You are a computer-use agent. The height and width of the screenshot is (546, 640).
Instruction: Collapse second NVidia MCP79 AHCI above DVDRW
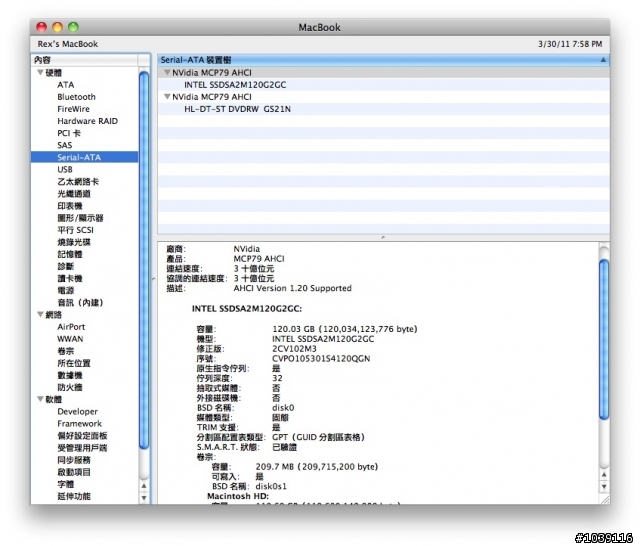pyautogui.click(x=167, y=97)
